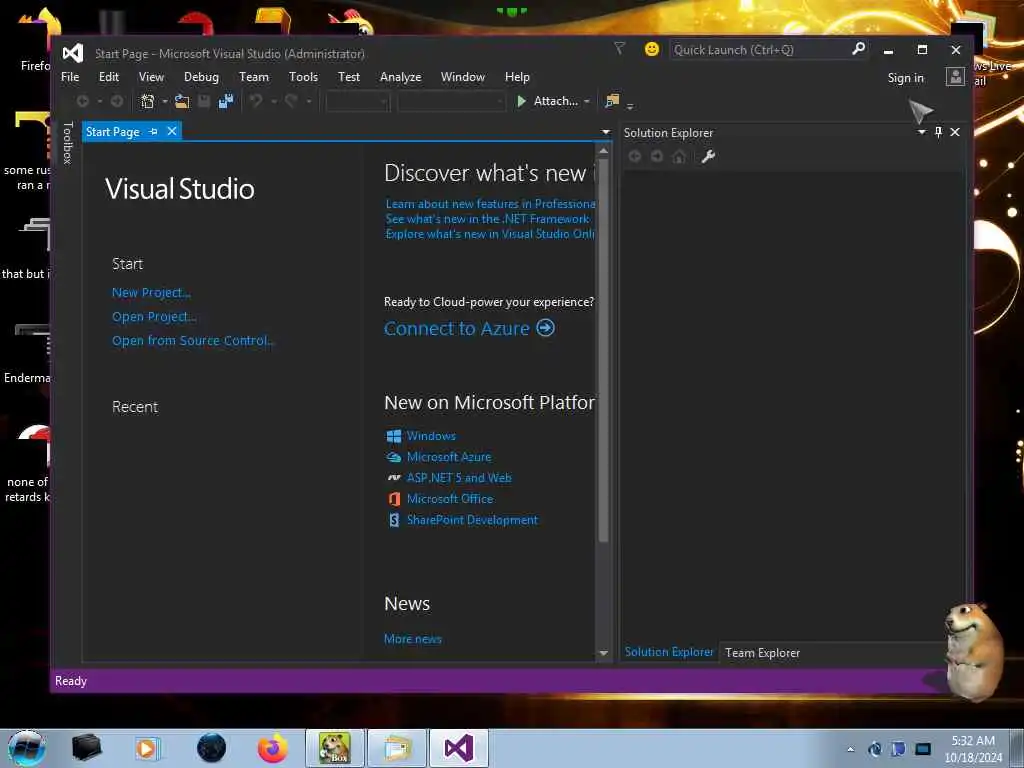
Task: Click the Start Page vertical scrollbar
Action: [603, 349]
